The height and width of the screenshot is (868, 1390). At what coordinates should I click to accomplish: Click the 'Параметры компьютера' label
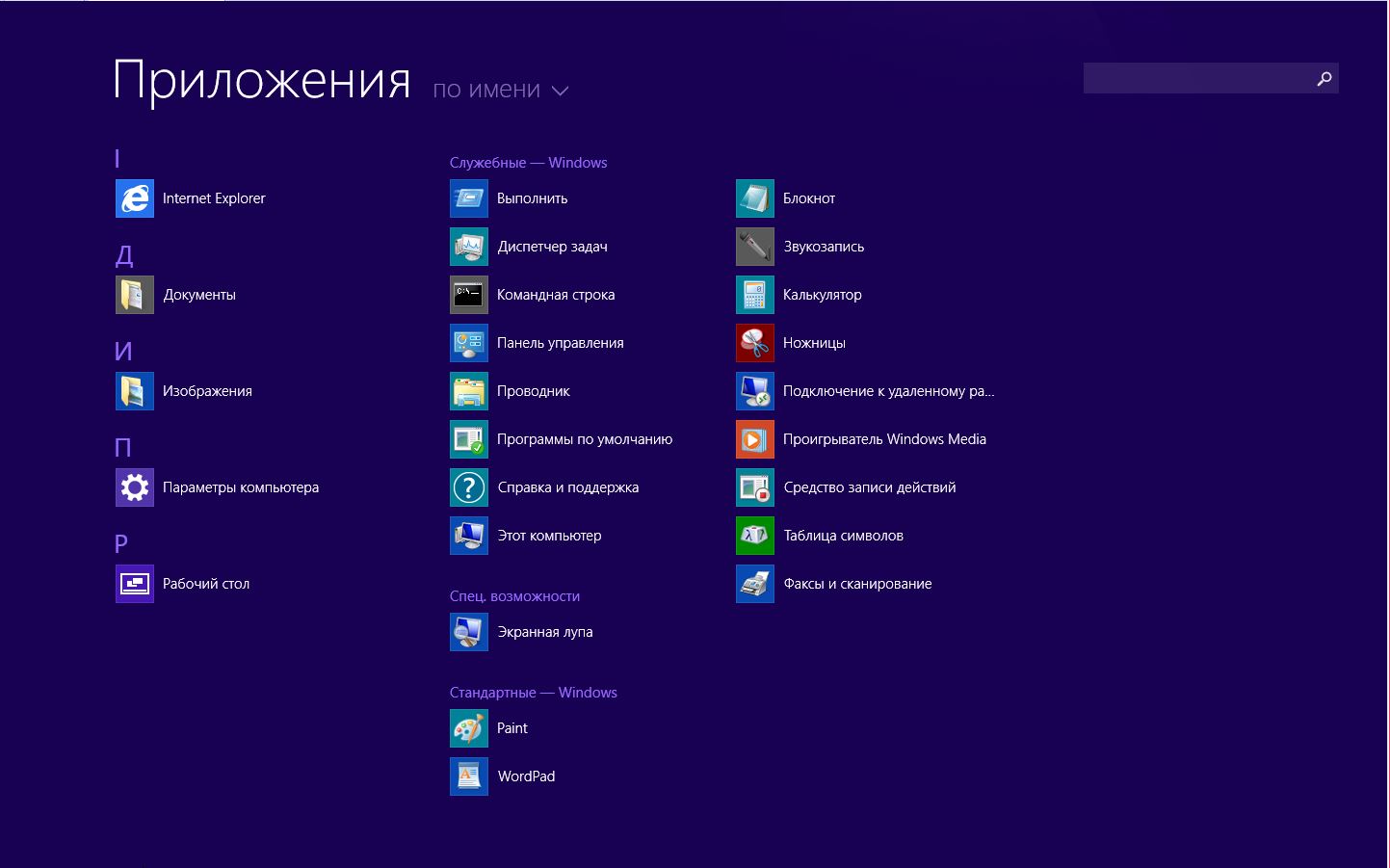pyautogui.click(x=241, y=487)
